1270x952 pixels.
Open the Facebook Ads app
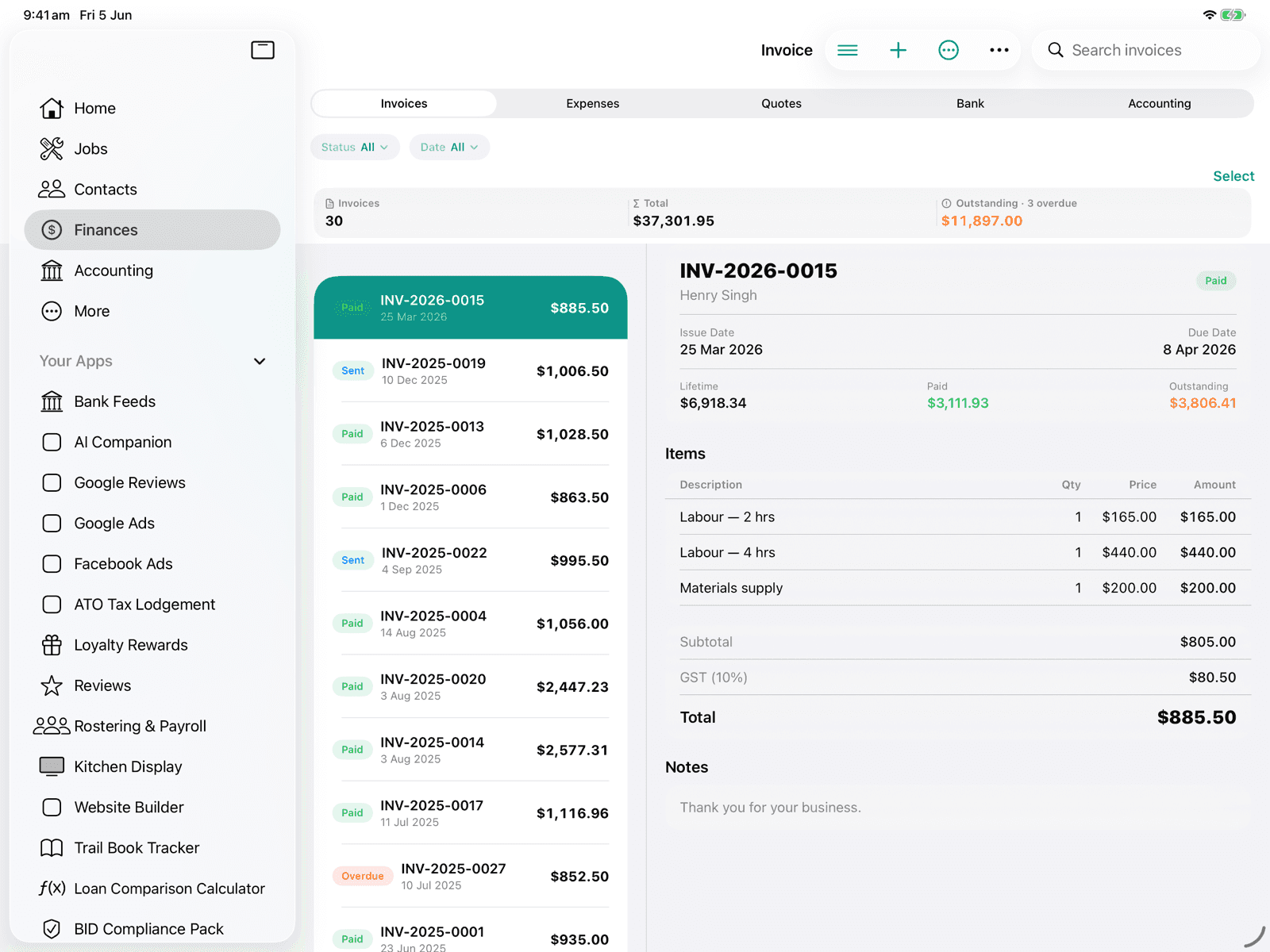click(x=152, y=563)
